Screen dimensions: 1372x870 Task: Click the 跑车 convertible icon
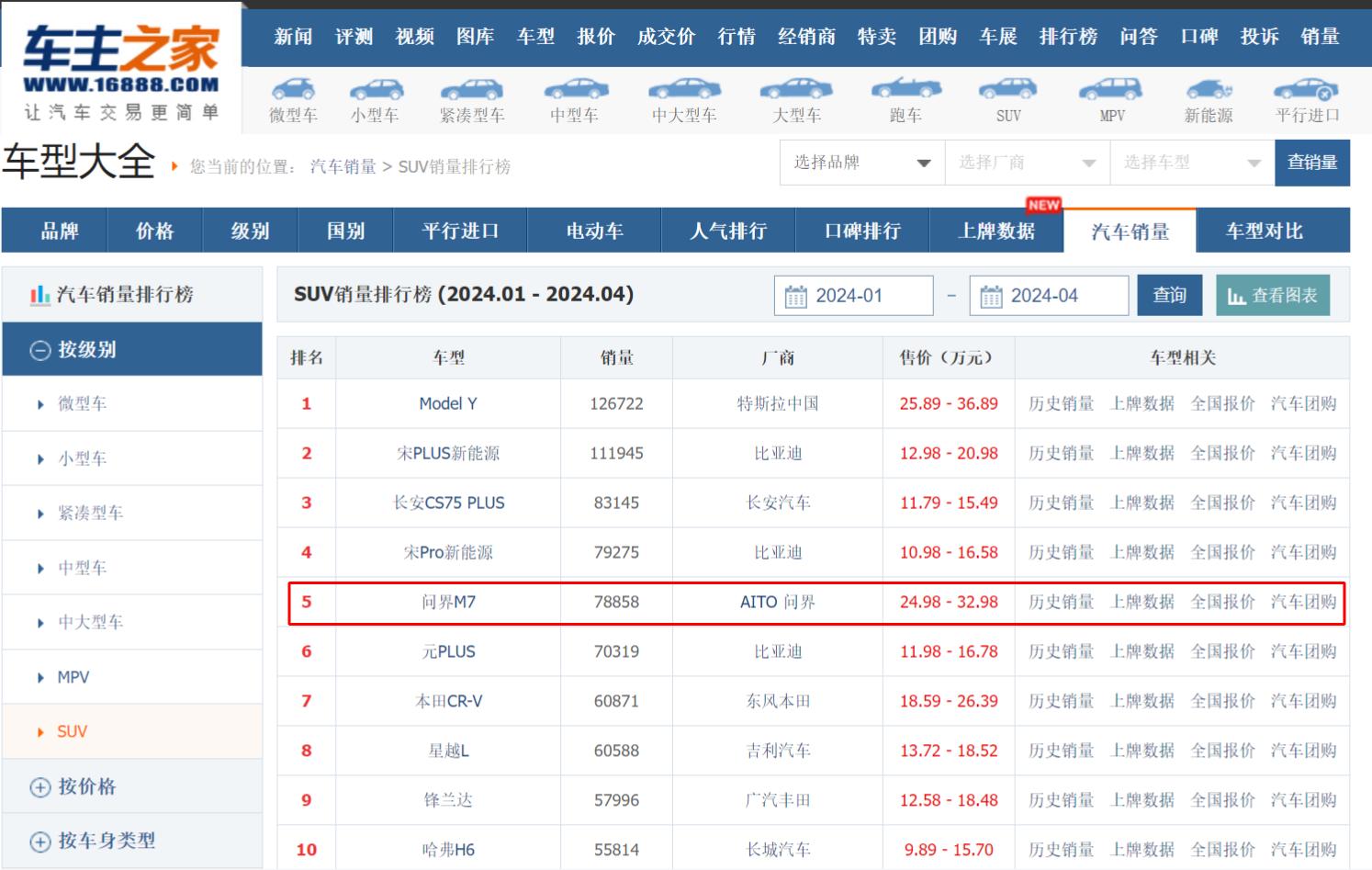click(905, 88)
